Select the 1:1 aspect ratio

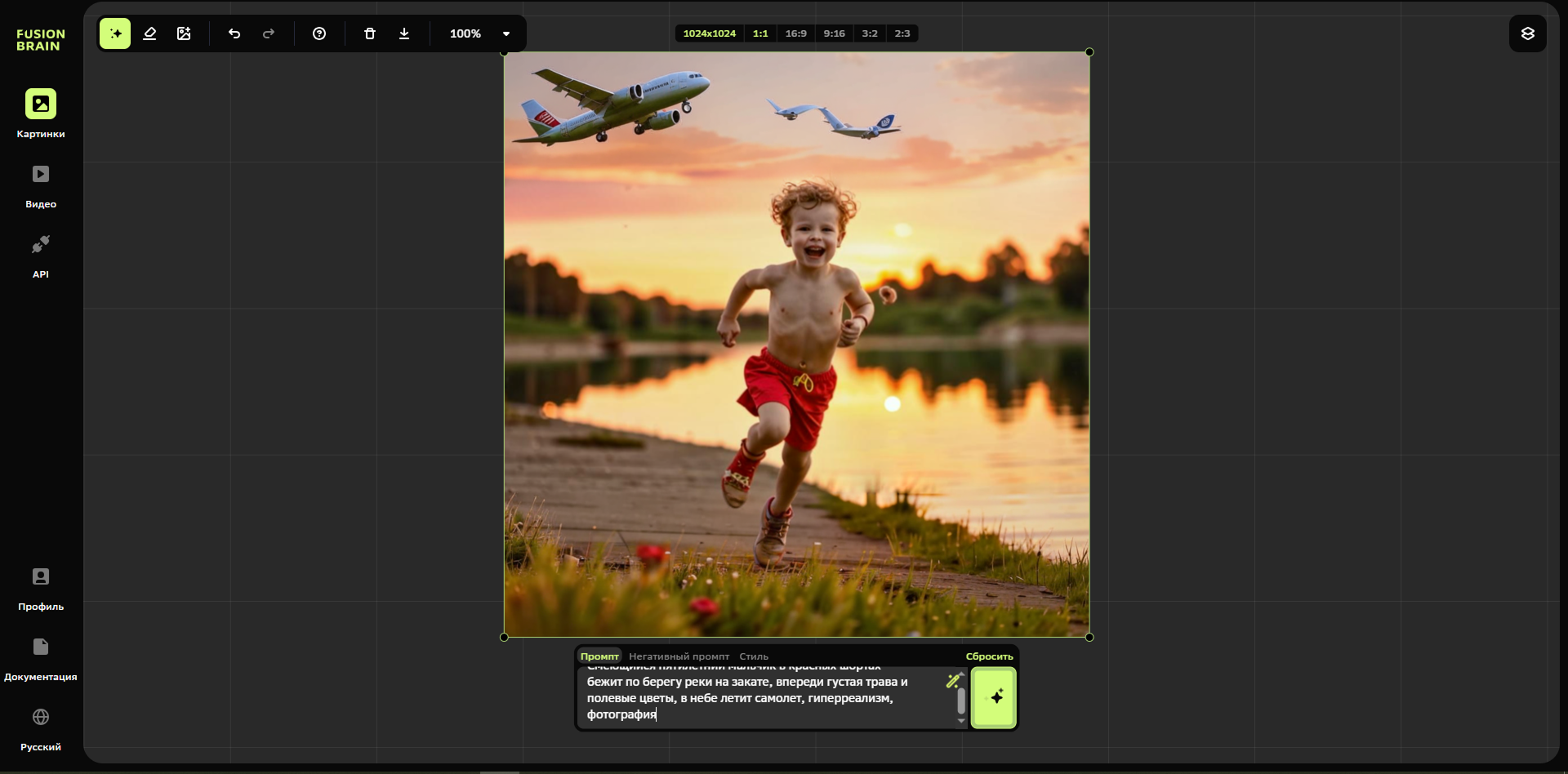coord(760,33)
